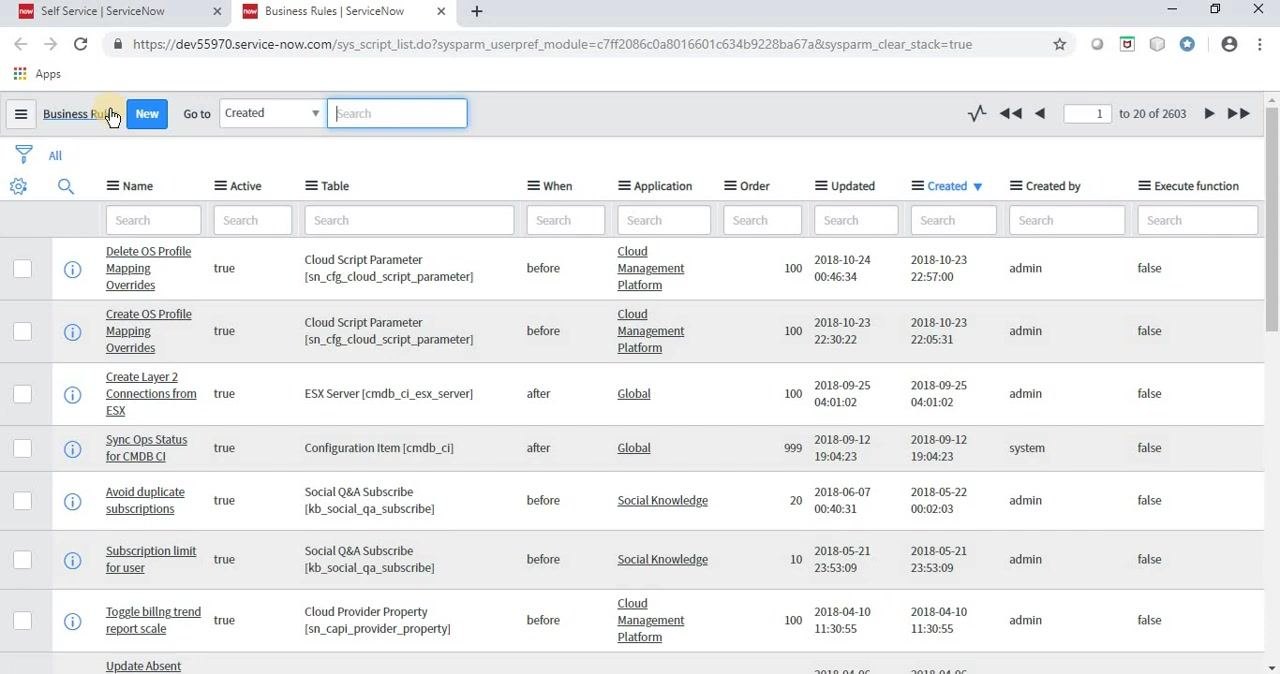Screen dimensions: 1280x674
Task: Reload the browser page
Action: click(81, 44)
